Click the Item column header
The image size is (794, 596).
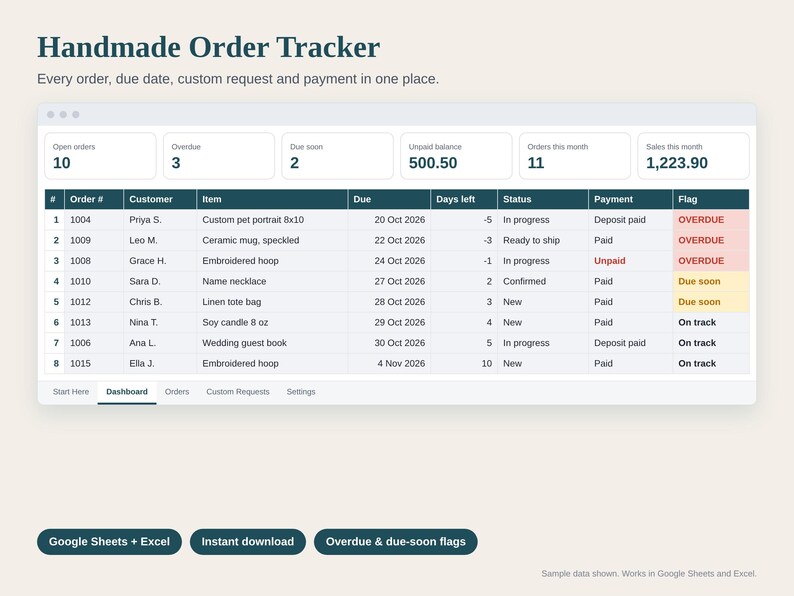coord(272,200)
